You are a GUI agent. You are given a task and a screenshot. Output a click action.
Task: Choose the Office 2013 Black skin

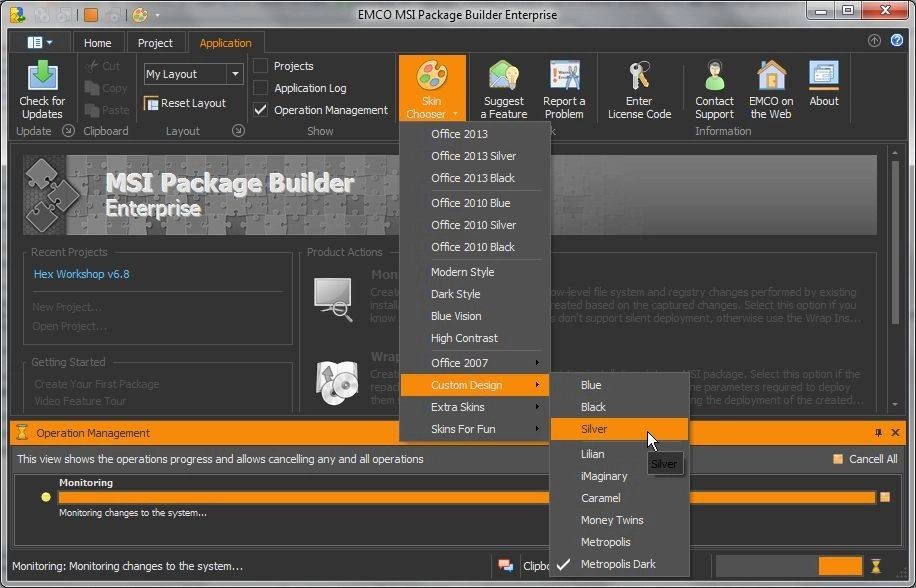[x=474, y=178]
